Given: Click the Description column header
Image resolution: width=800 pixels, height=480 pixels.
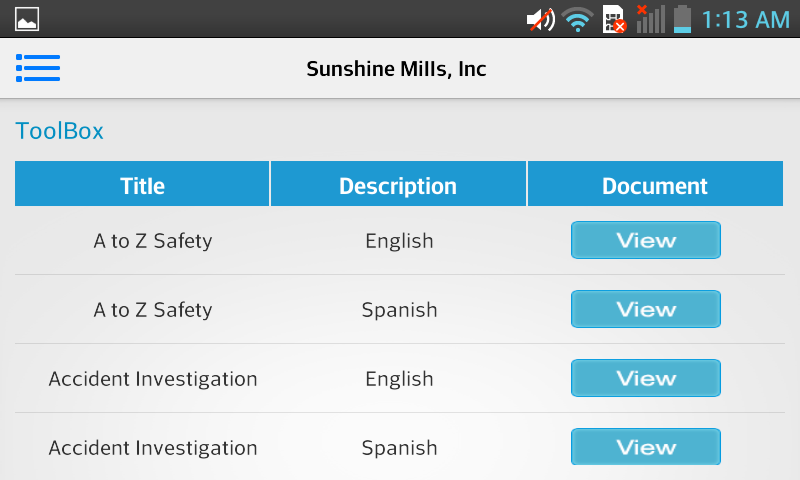Looking at the screenshot, I should coord(398,184).
